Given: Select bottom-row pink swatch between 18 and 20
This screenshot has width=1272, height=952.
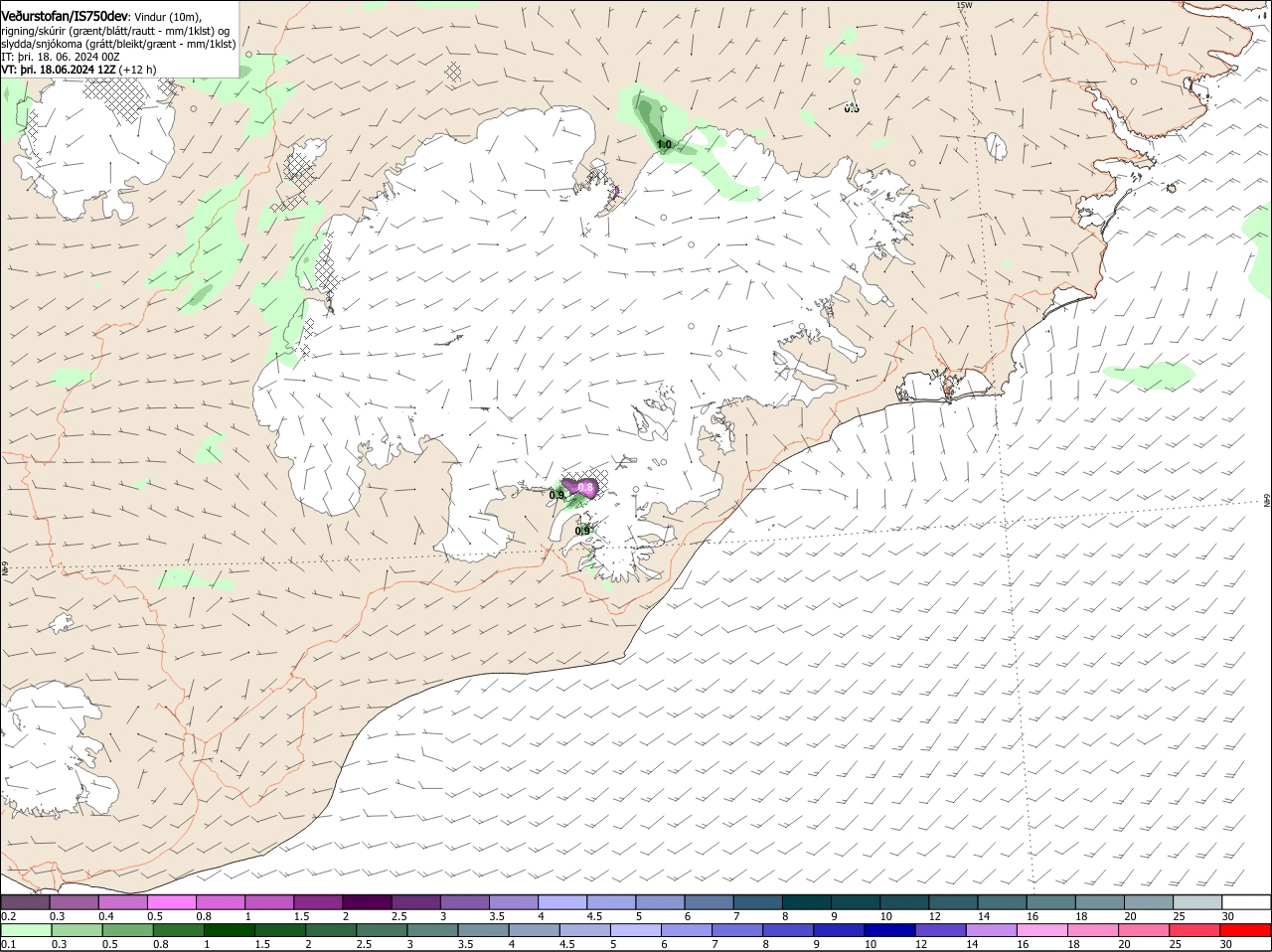Looking at the screenshot, I should pyautogui.click(x=1094, y=931).
